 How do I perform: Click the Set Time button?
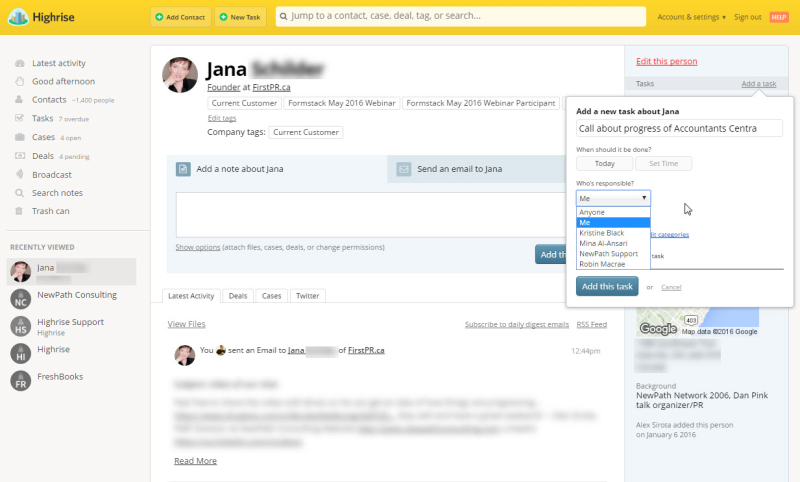pos(663,164)
